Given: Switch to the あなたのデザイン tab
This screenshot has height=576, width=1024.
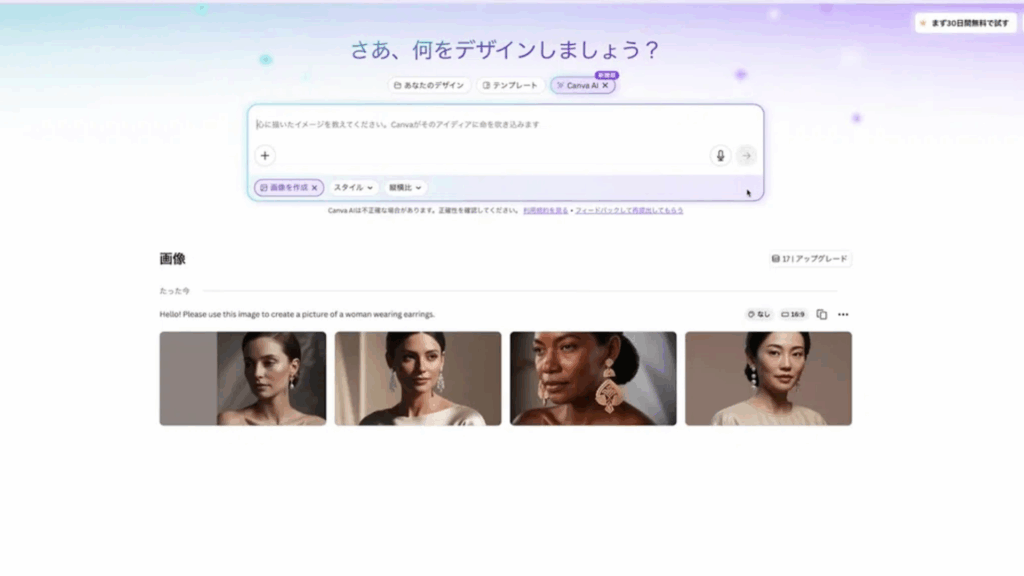Looking at the screenshot, I should [x=429, y=86].
